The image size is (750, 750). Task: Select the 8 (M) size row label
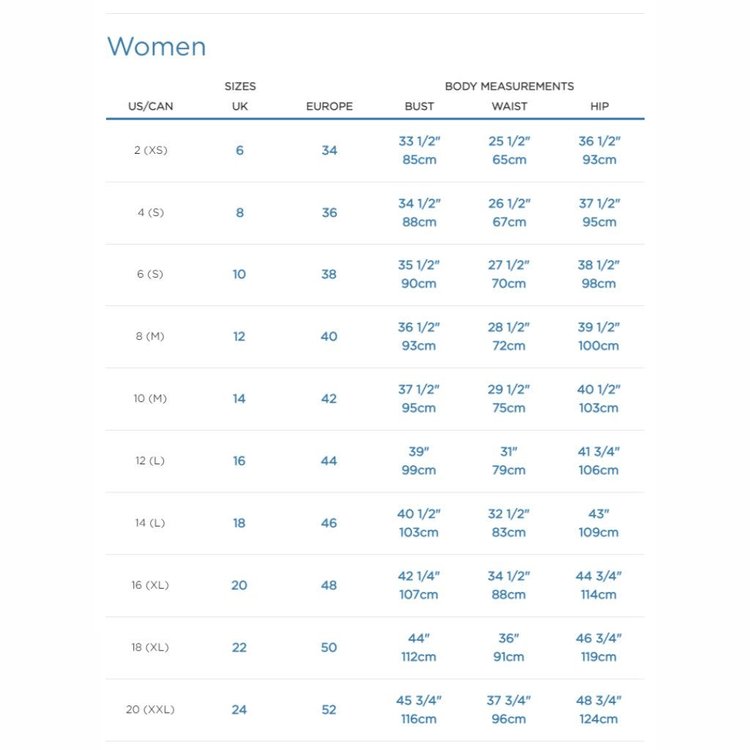148,337
